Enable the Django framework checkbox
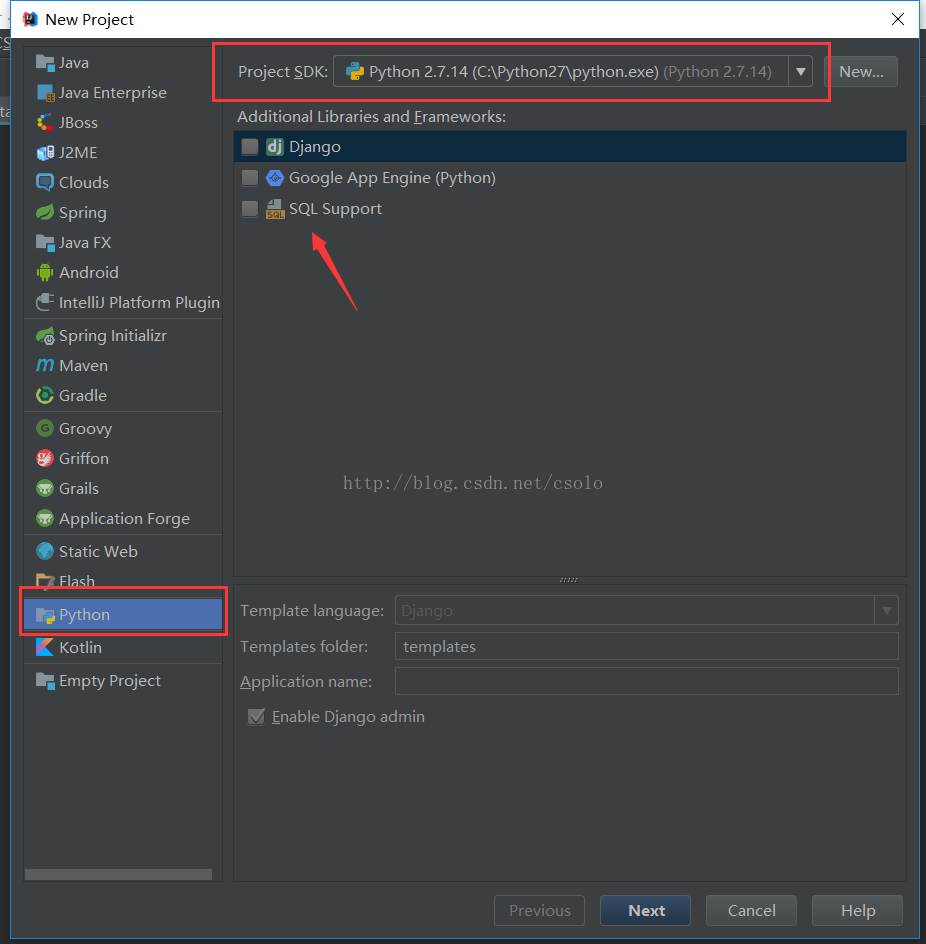Viewport: 926px width, 944px height. click(250, 147)
